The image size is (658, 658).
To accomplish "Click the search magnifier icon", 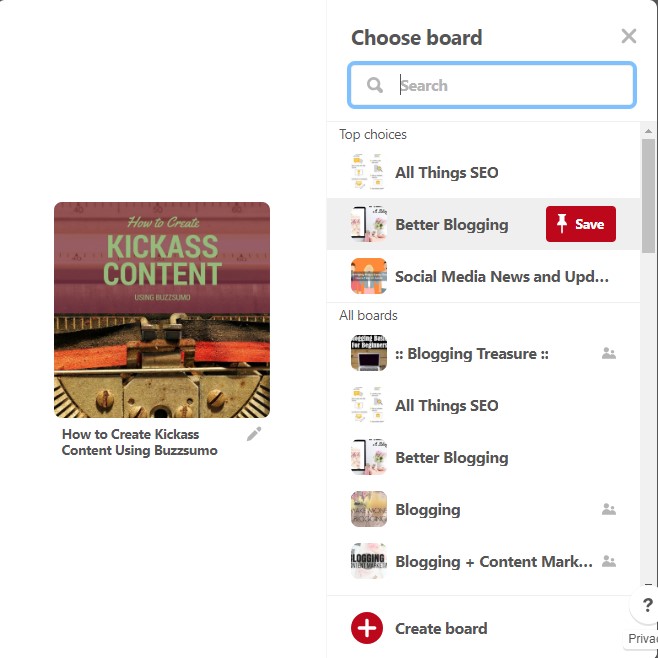I will click(x=375, y=86).
